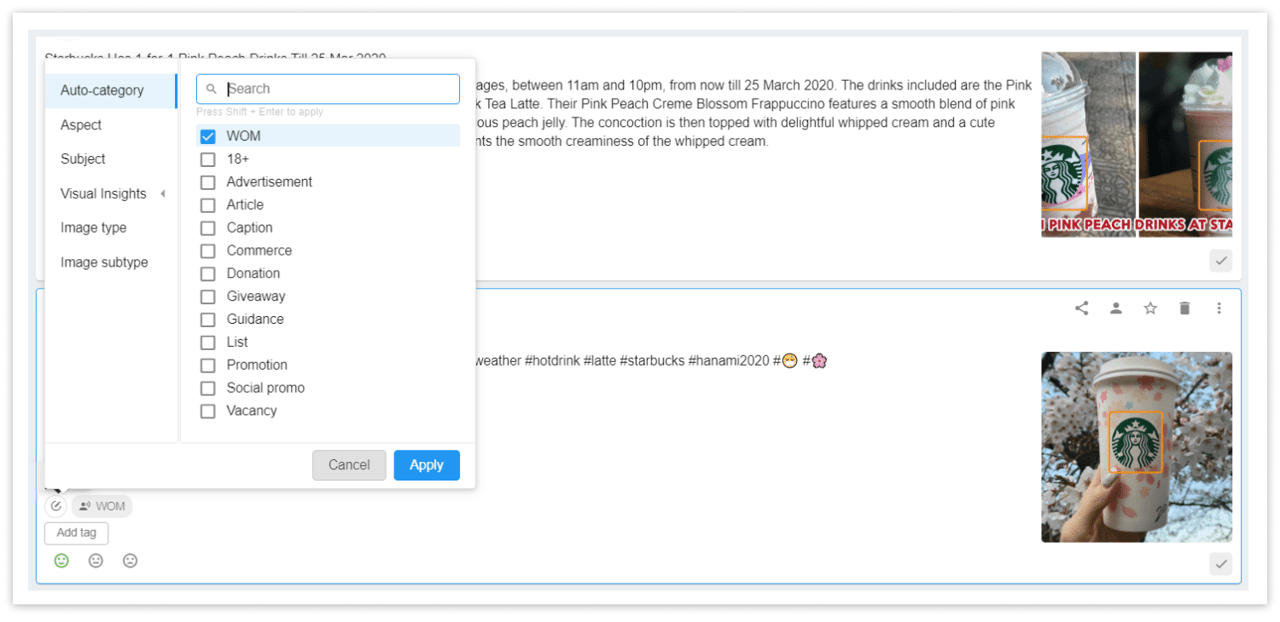1280x622 pixels.
Task: Uncheck the WOM checkbox
Action: point(208,136)
